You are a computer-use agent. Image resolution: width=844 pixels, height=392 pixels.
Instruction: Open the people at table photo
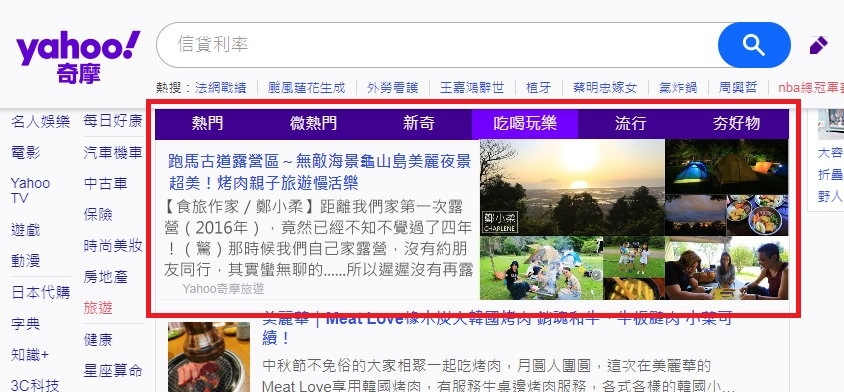727,268
